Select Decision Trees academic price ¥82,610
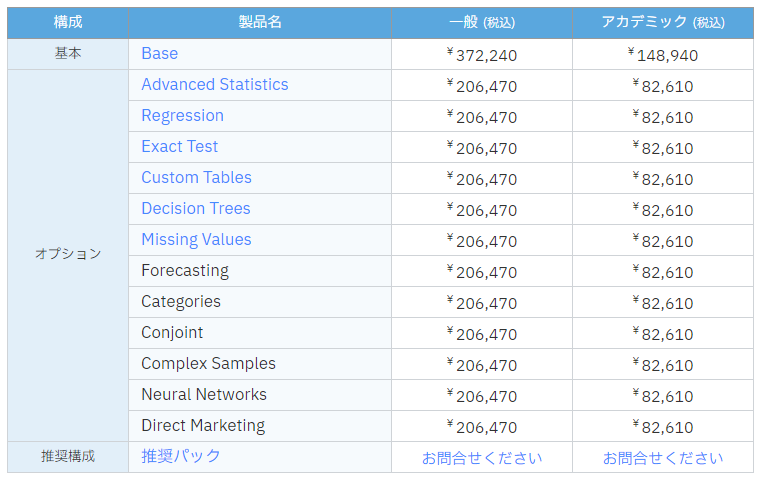The height and width of the screenshot is (479, 759). (x=663, y=210)
